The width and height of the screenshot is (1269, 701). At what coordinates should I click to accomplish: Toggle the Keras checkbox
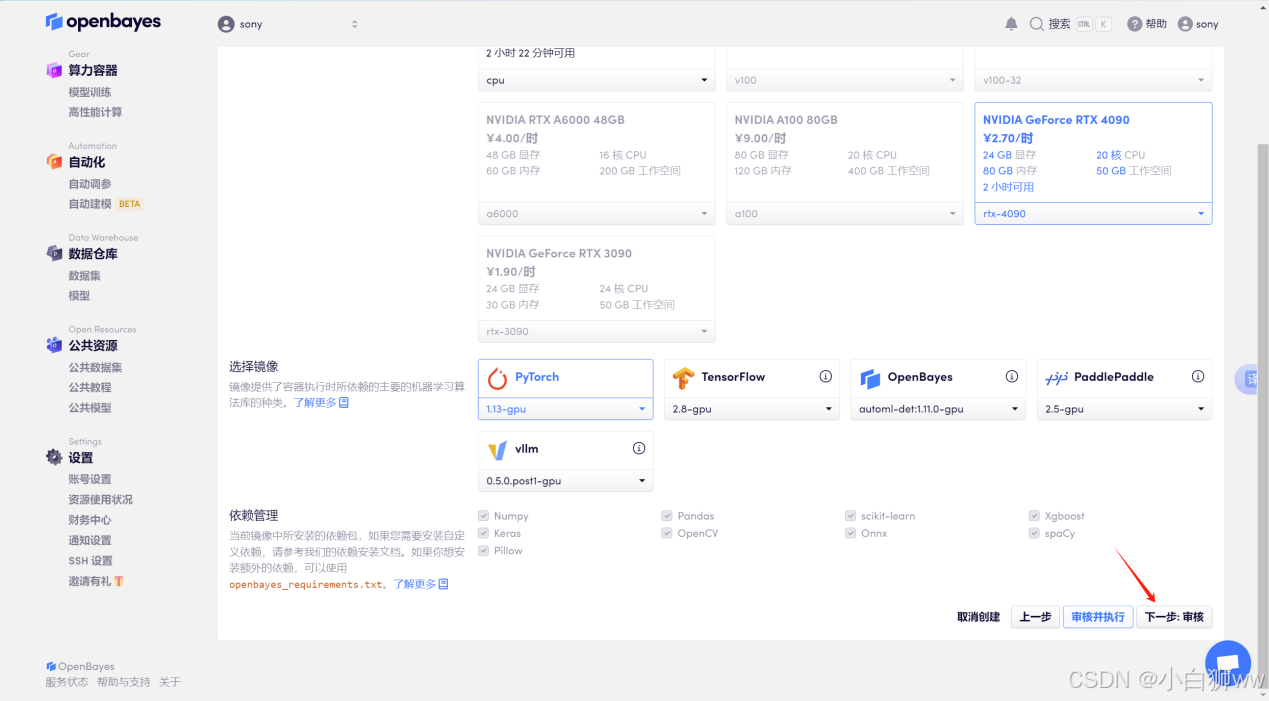[484, 533]
